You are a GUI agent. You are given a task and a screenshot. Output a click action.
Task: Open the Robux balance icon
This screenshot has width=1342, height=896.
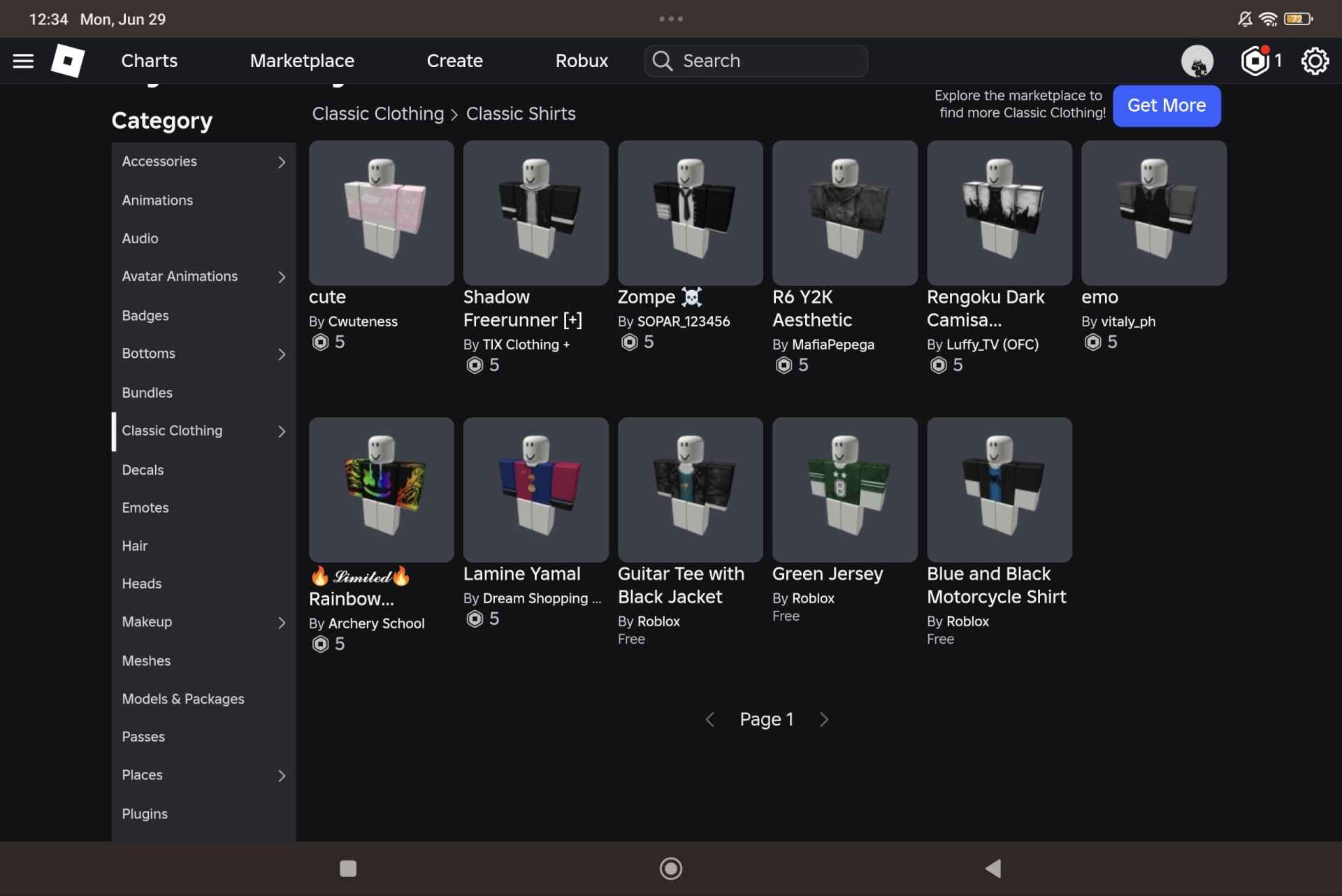point(1255,61)
